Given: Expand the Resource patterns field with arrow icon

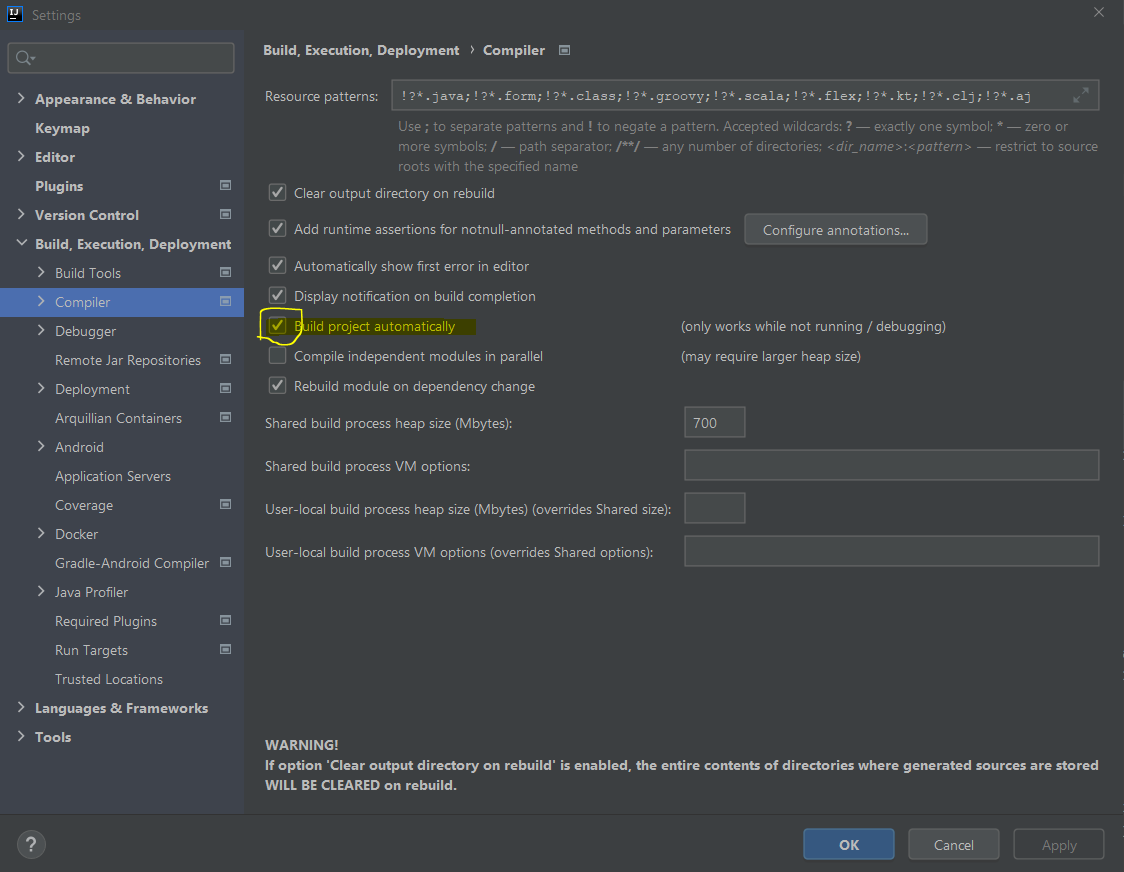Looking at the screenshot, I should [x=1081, y=95].
